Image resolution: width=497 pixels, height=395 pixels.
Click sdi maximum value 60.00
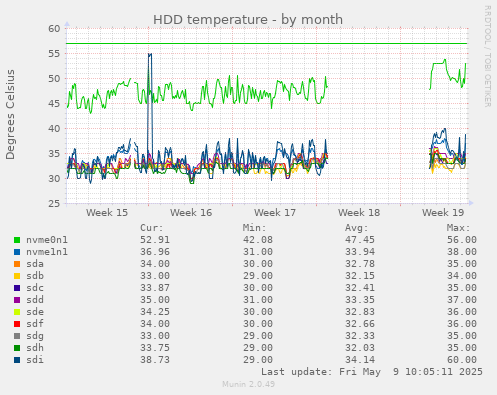(462, 360)
